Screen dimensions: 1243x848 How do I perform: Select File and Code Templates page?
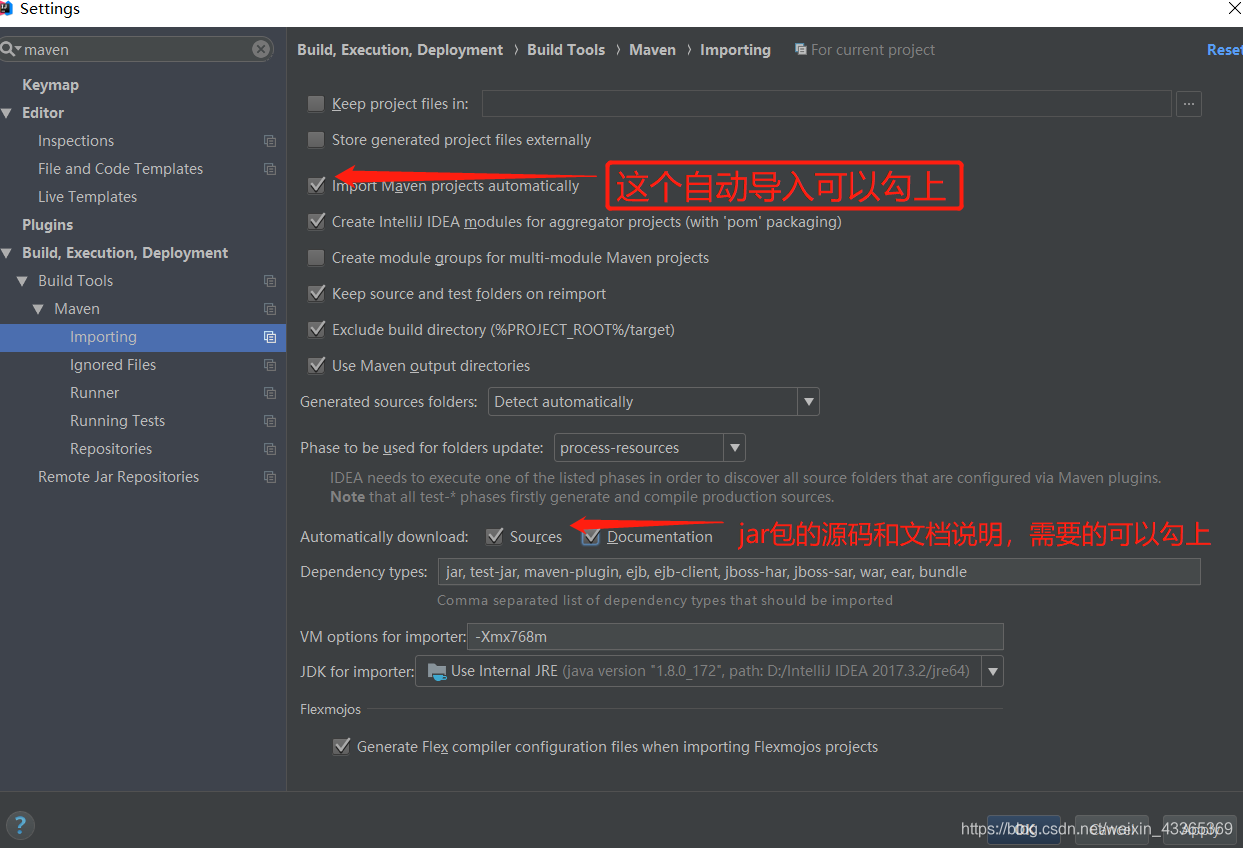[x=120, y=169]
